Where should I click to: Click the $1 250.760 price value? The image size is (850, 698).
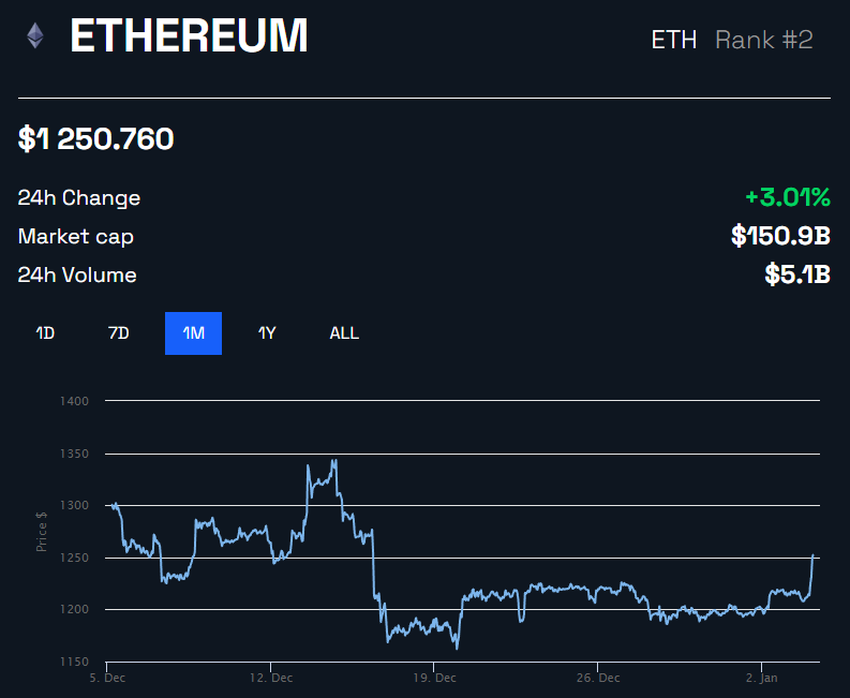click(96, 139)
